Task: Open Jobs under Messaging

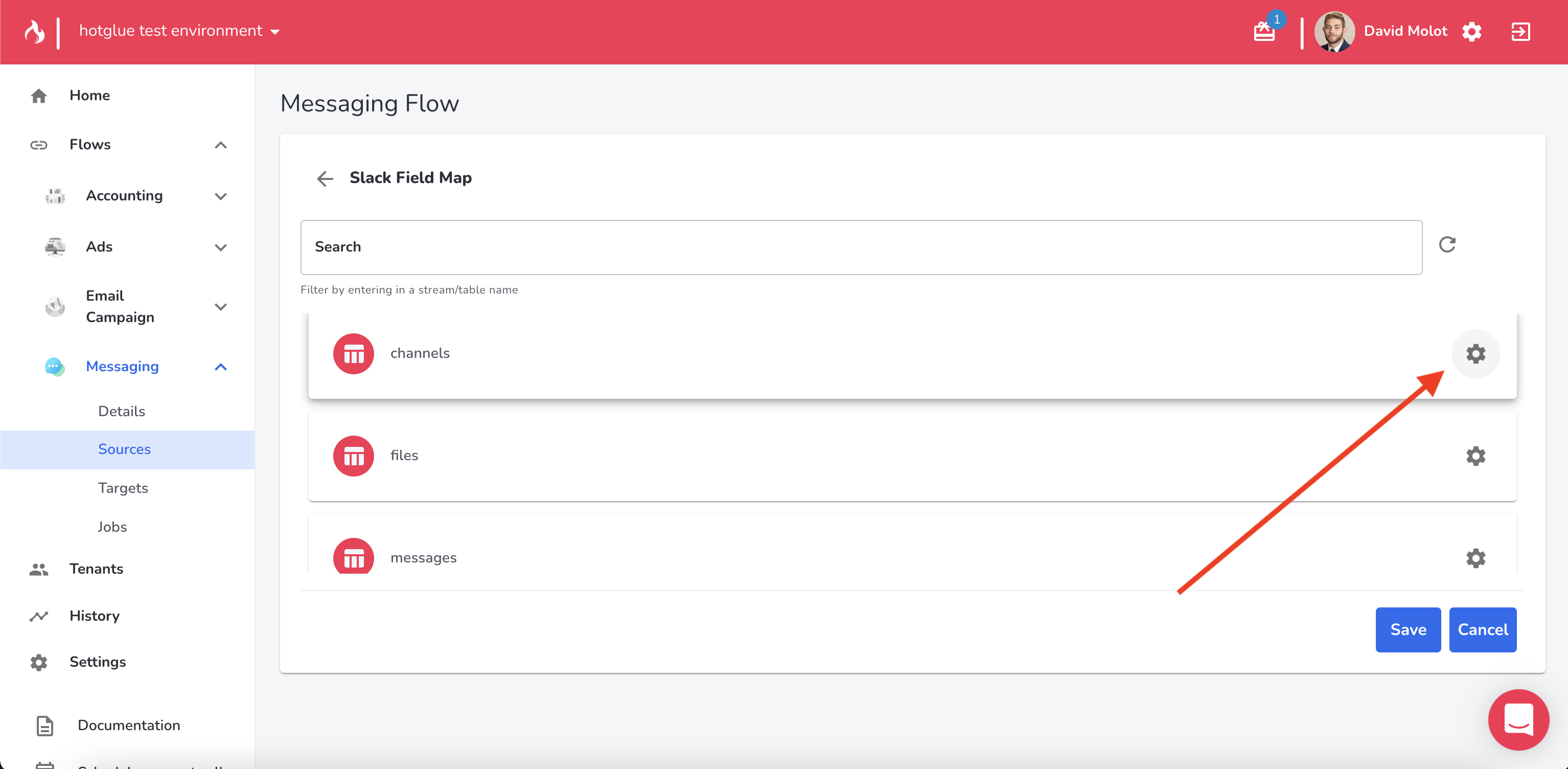Action: (112, 527)
